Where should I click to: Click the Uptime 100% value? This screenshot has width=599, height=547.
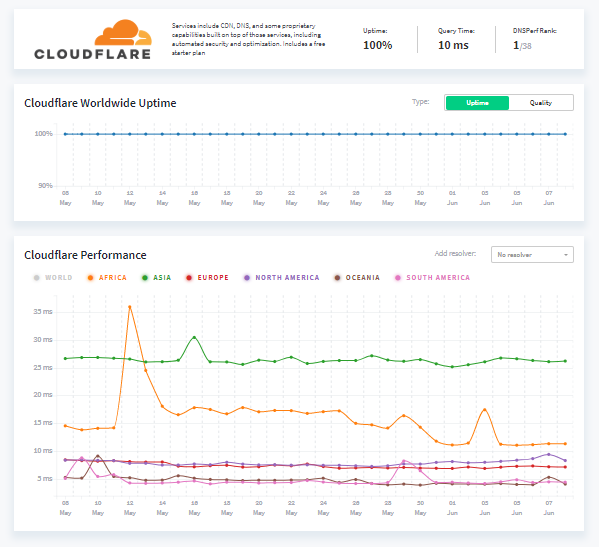point(377,45)
